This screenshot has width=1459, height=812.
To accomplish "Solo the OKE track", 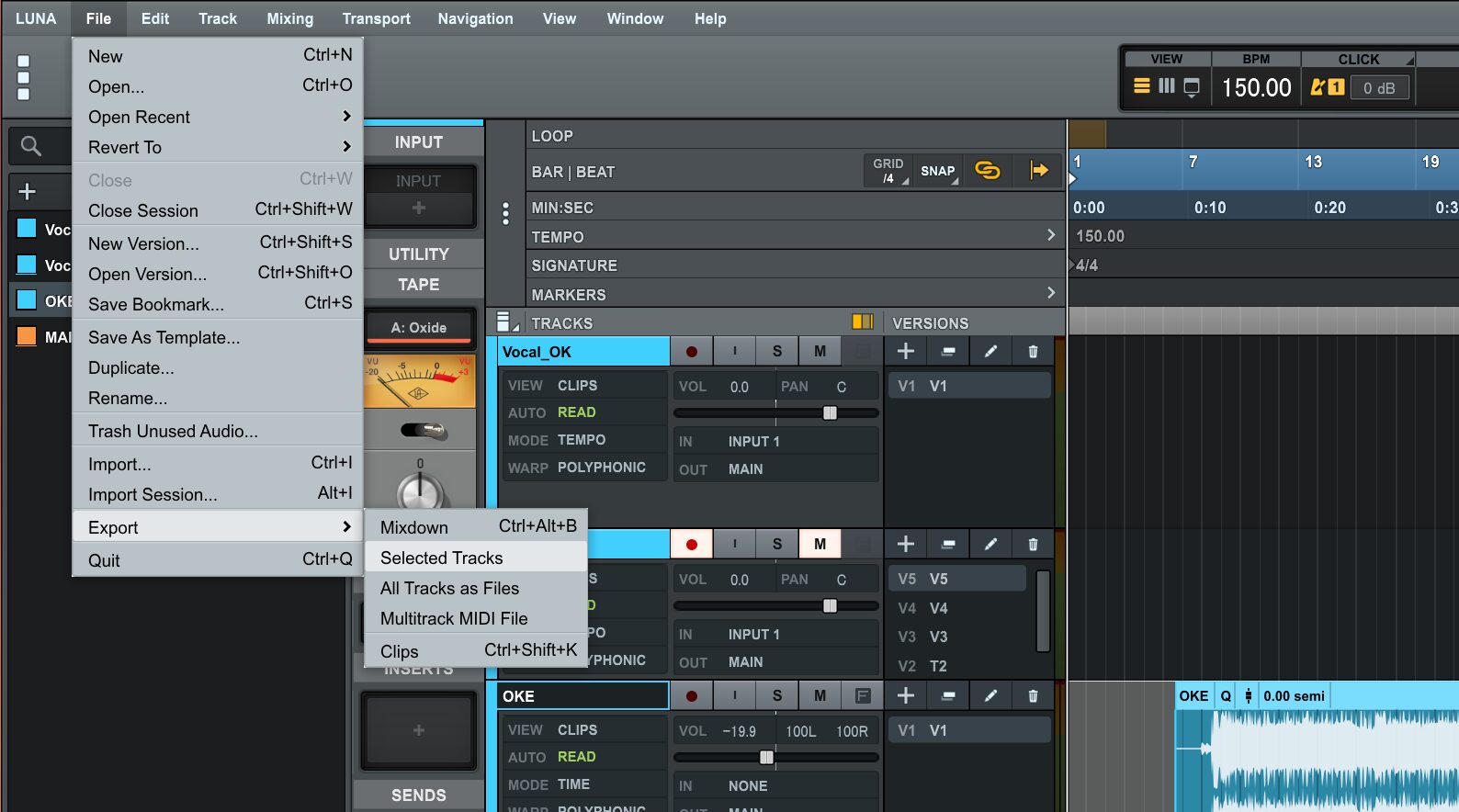I will click(x=777, y=695).
